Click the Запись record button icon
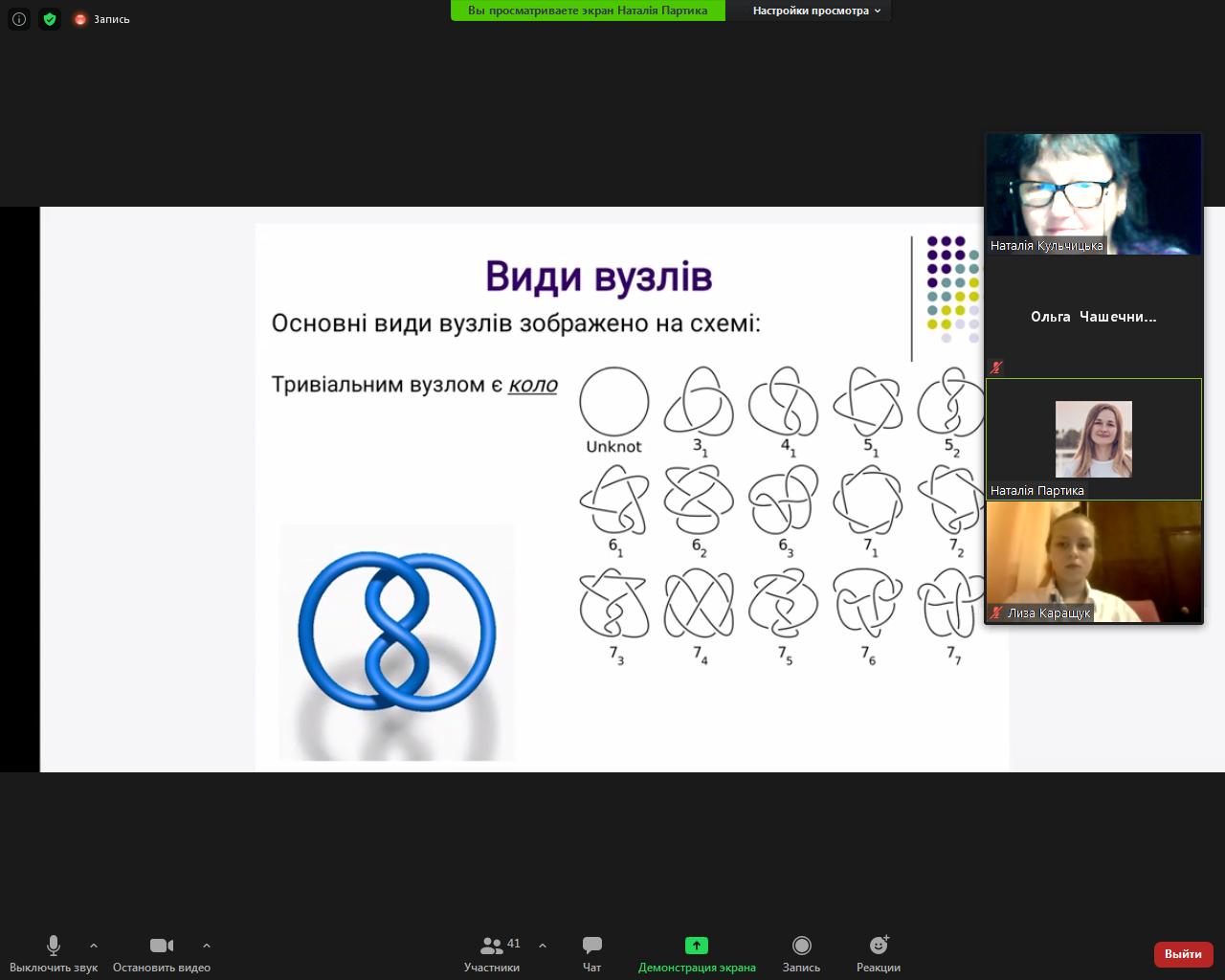The image size is (1225, 980). click(802, 946)
